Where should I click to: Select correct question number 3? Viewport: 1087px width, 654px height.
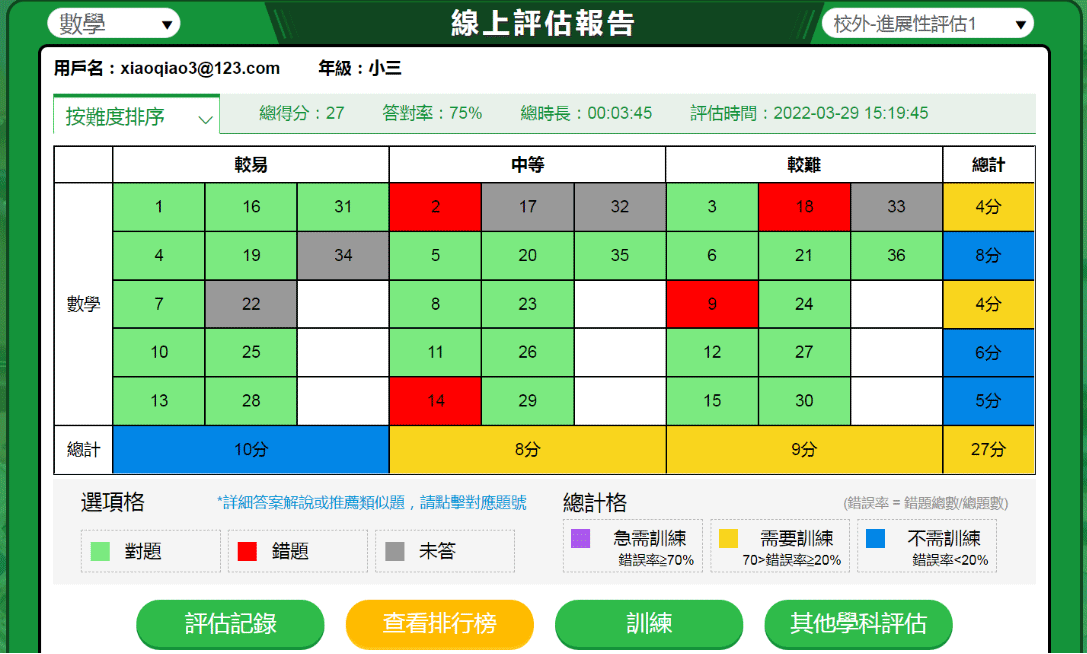click(712, 207)
